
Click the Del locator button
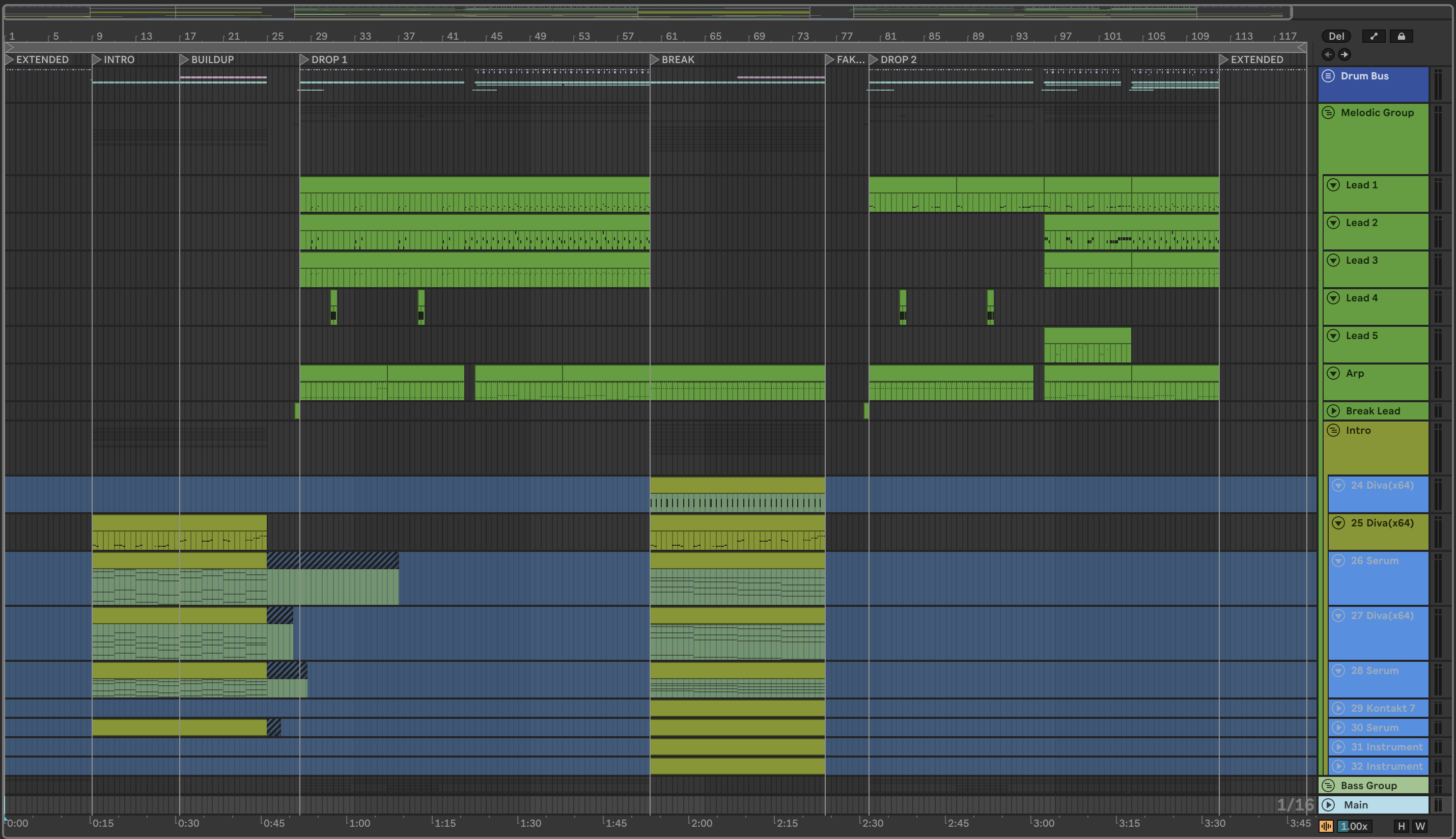[1335, 36]
